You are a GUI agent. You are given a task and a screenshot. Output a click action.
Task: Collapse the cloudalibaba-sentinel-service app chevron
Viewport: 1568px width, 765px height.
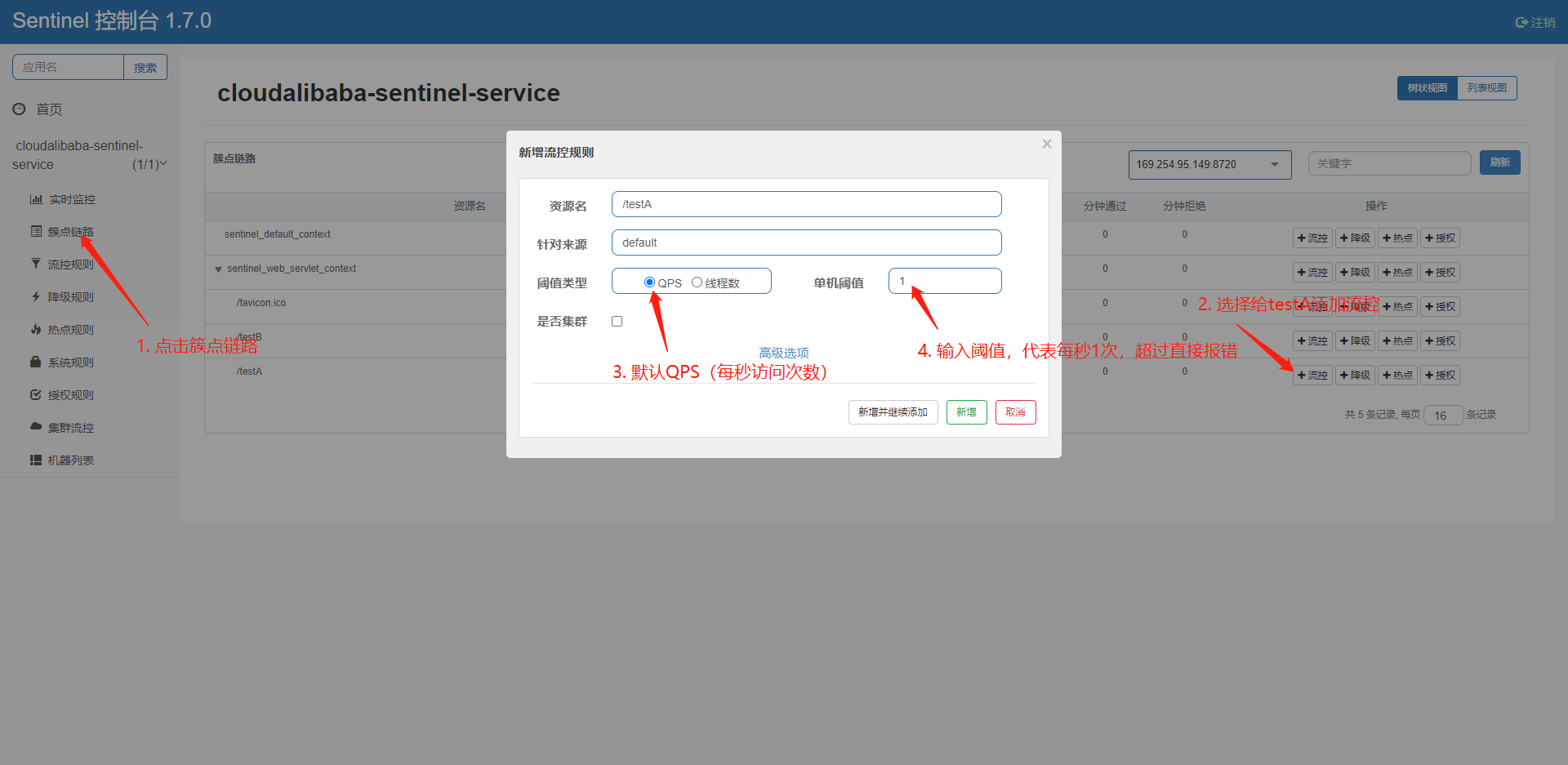[x=163, y=164]
